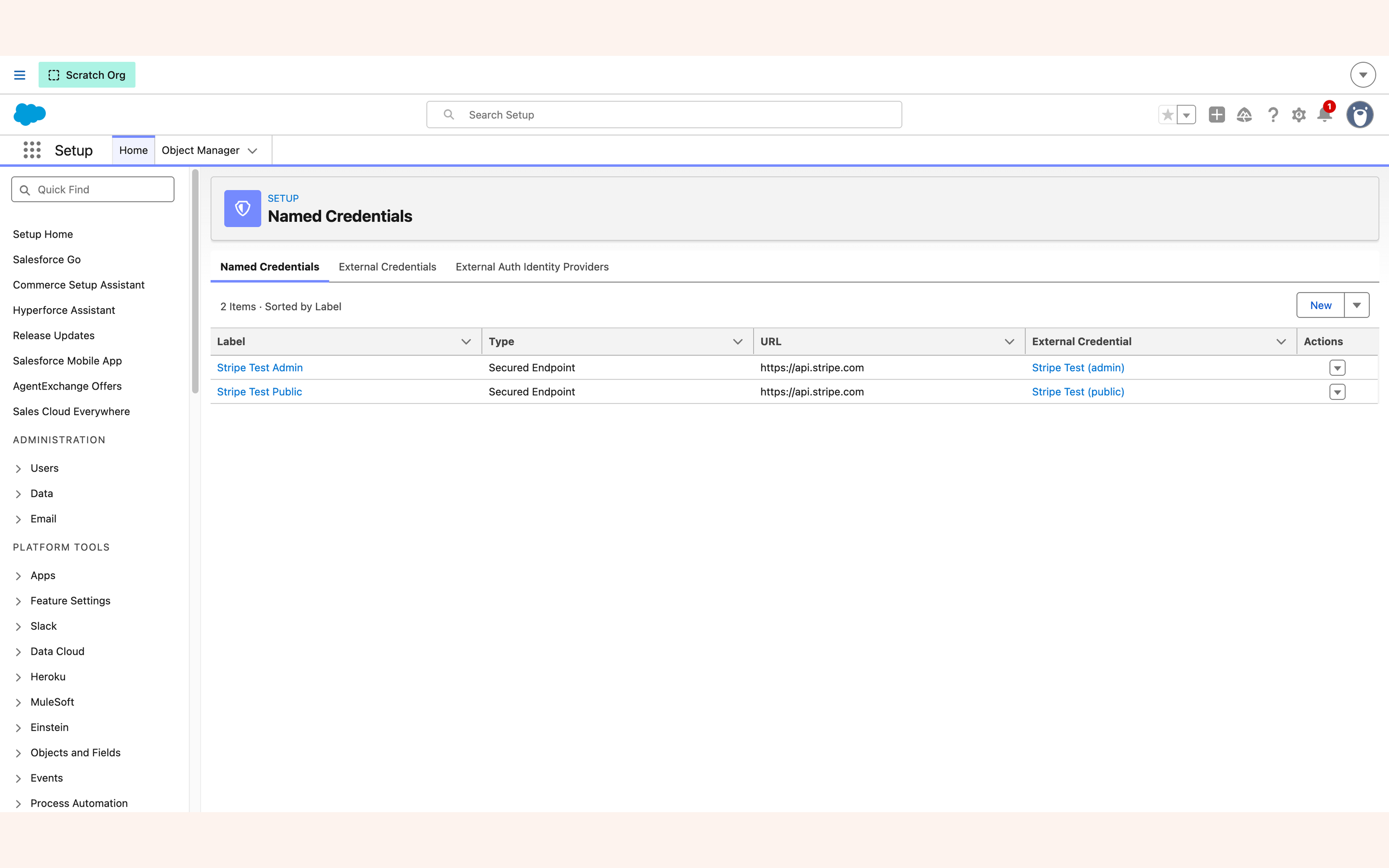This screenshot has height=868, width=1389.
Task: Open the Stripe Test Public link
Action: tap(259, 392)
